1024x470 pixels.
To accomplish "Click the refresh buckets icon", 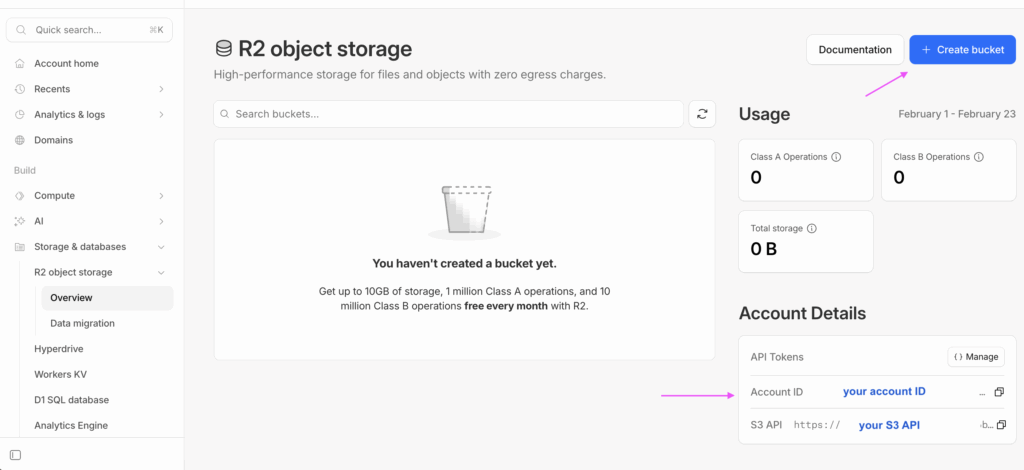I will pos(702,114).
